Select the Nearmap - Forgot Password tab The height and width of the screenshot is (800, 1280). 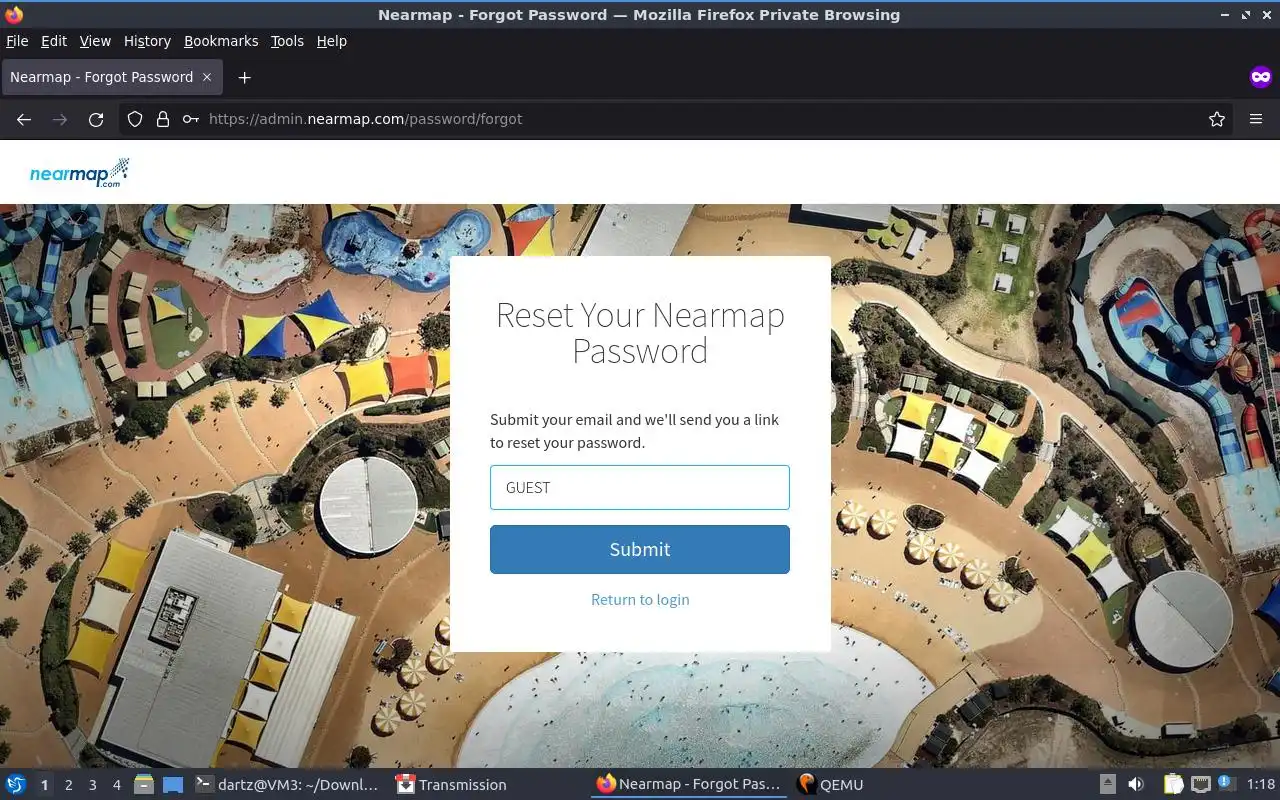(110, 77)
